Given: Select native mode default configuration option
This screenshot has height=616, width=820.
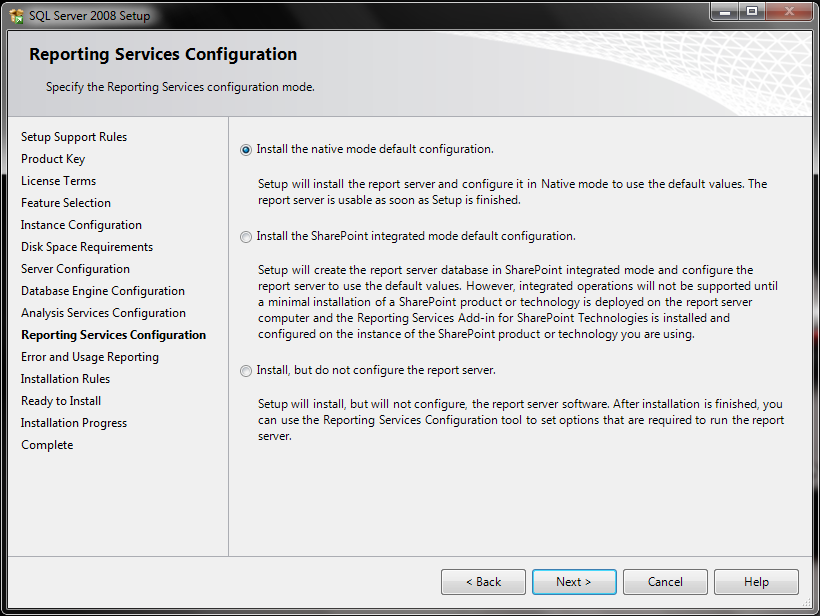Looking at the screenshot, I should (x=246, y=150).
